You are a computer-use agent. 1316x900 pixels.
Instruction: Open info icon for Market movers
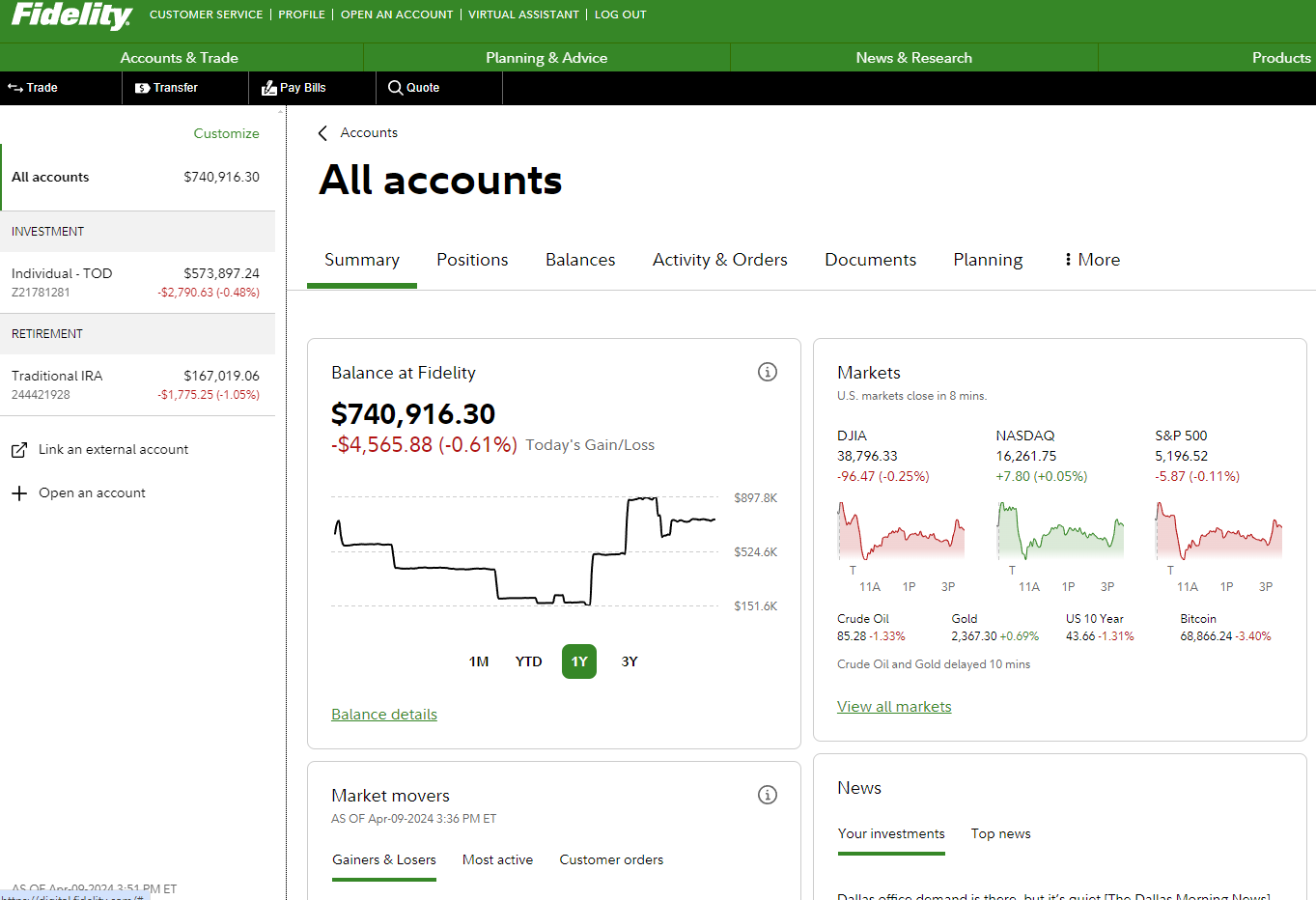(x=767, y=795)
